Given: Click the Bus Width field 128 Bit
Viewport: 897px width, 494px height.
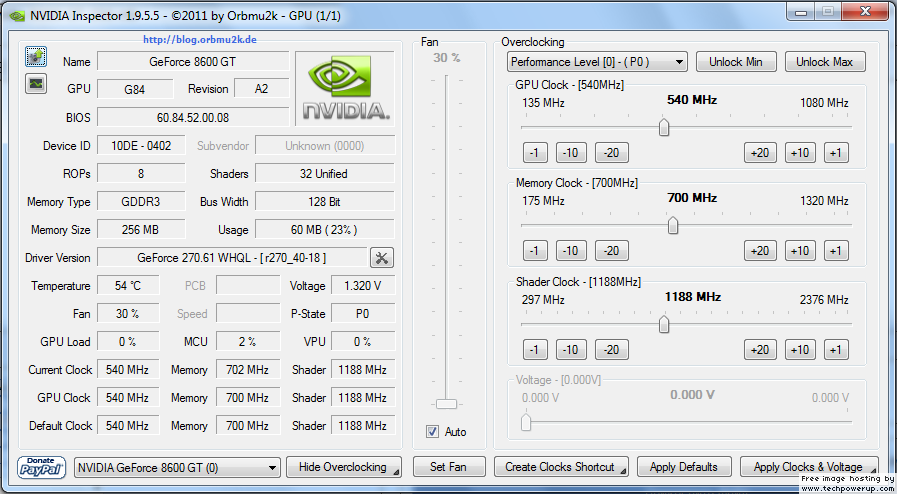Looking at the screenshot, I should (x=324, y=202).
